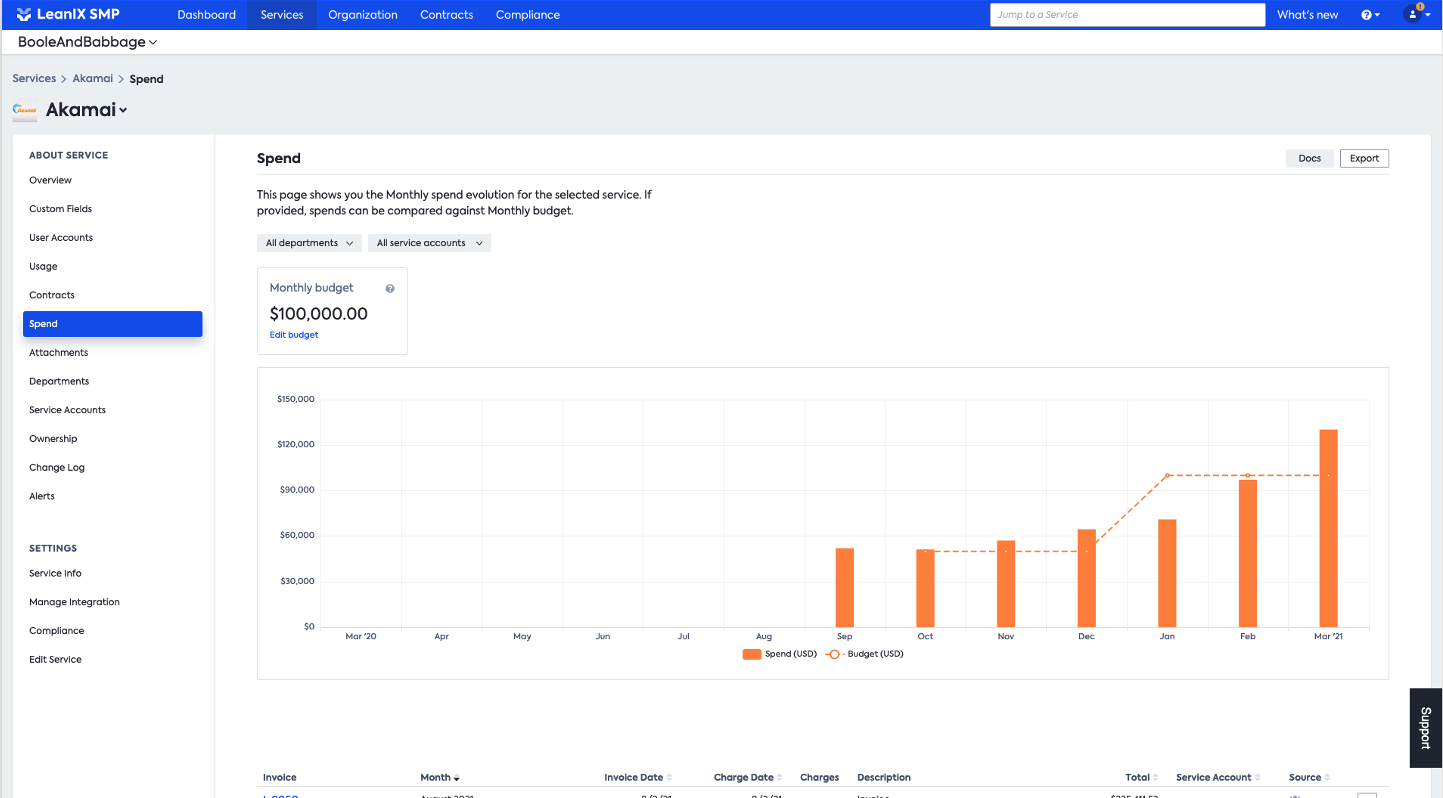Click Akamai in the breadcrumb
The height and width of the screenshot is (798, 1443).
coord(93,78)
